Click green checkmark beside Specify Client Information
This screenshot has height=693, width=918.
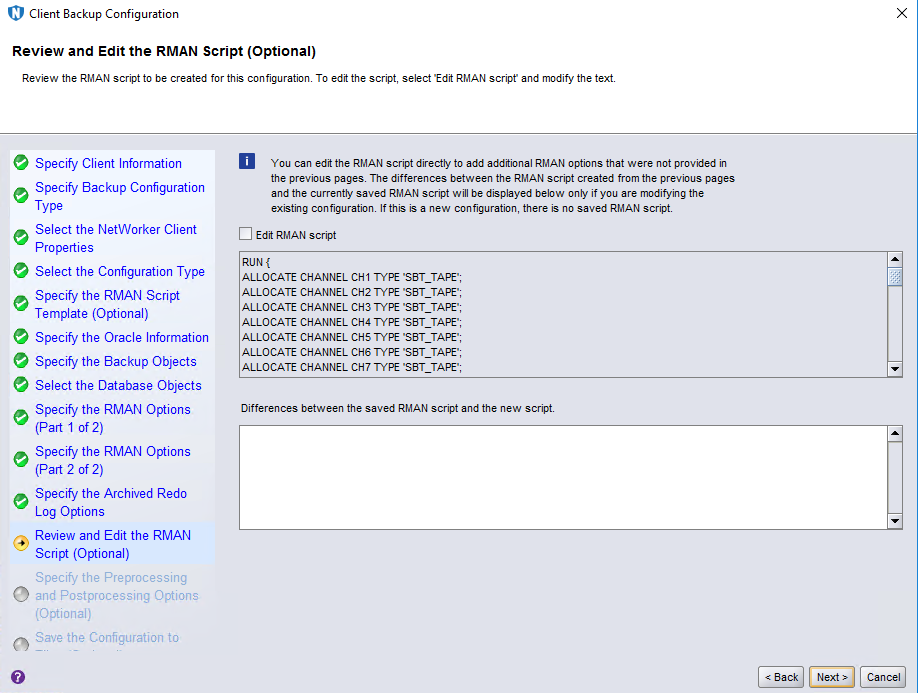click(20, 163)
